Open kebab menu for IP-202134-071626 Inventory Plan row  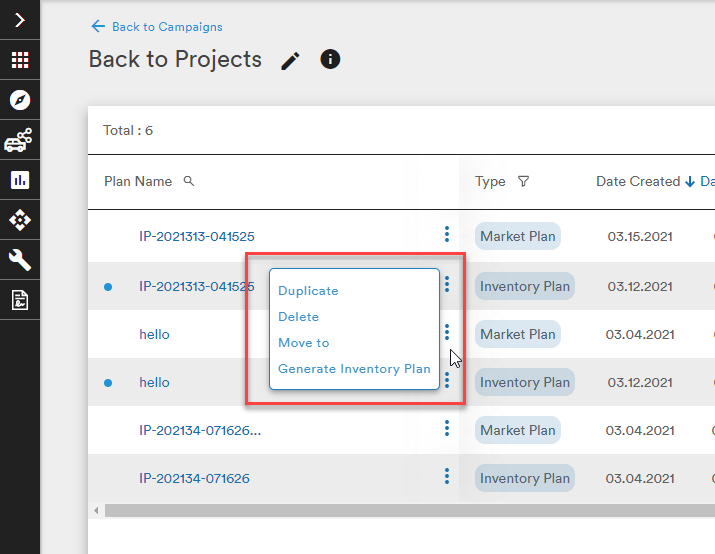(x=447, y=476)
